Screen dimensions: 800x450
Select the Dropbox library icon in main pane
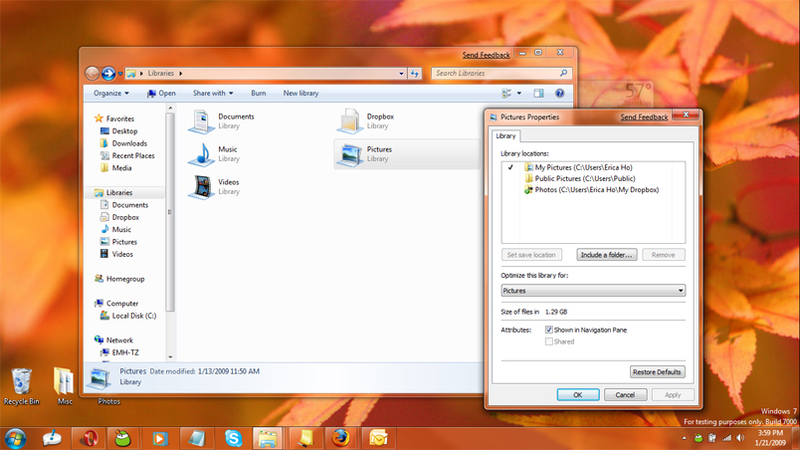click(349, 121)
